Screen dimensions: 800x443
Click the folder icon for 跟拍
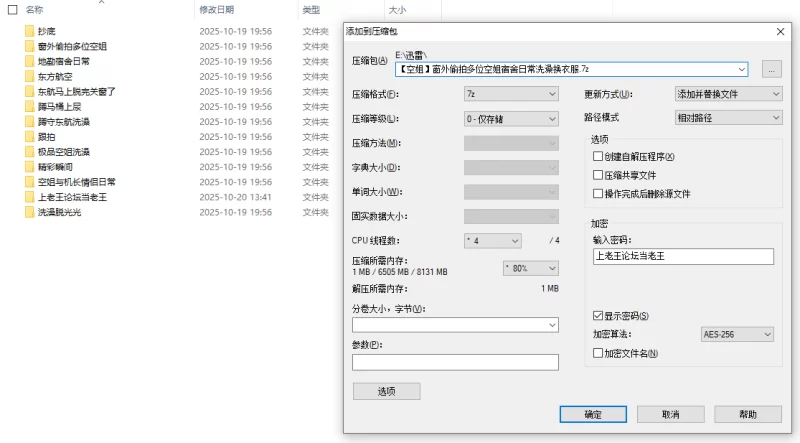30,137
